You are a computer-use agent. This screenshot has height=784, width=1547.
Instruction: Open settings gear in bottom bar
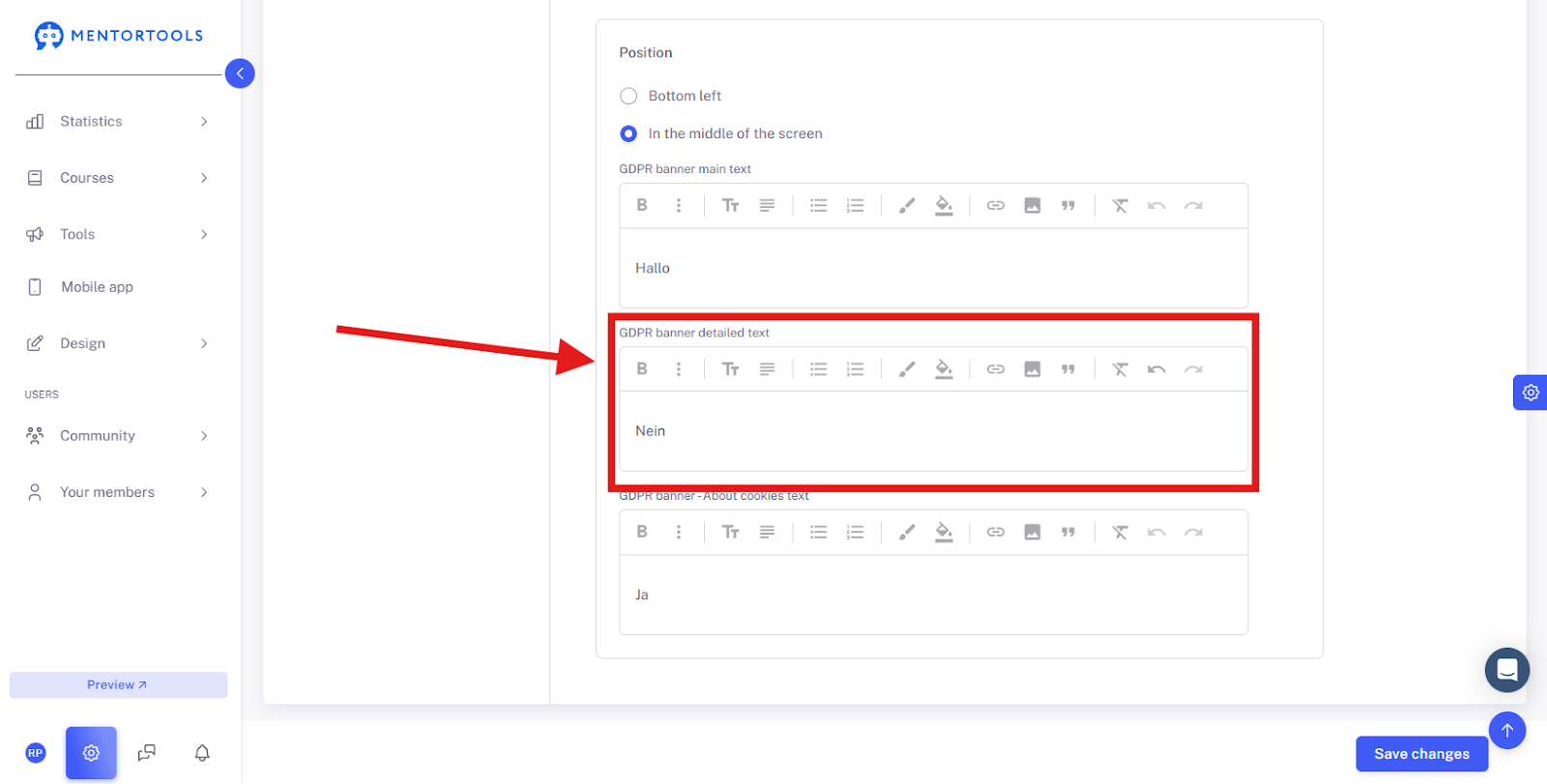click(91, 753)
